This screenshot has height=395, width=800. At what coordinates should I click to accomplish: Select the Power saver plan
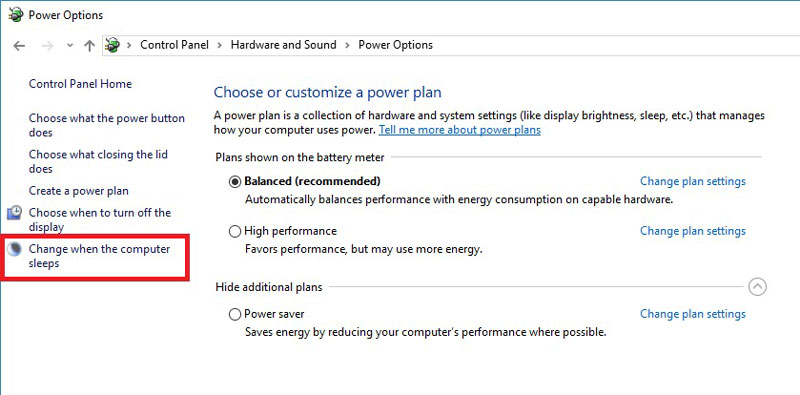click(x=235, y=314)
